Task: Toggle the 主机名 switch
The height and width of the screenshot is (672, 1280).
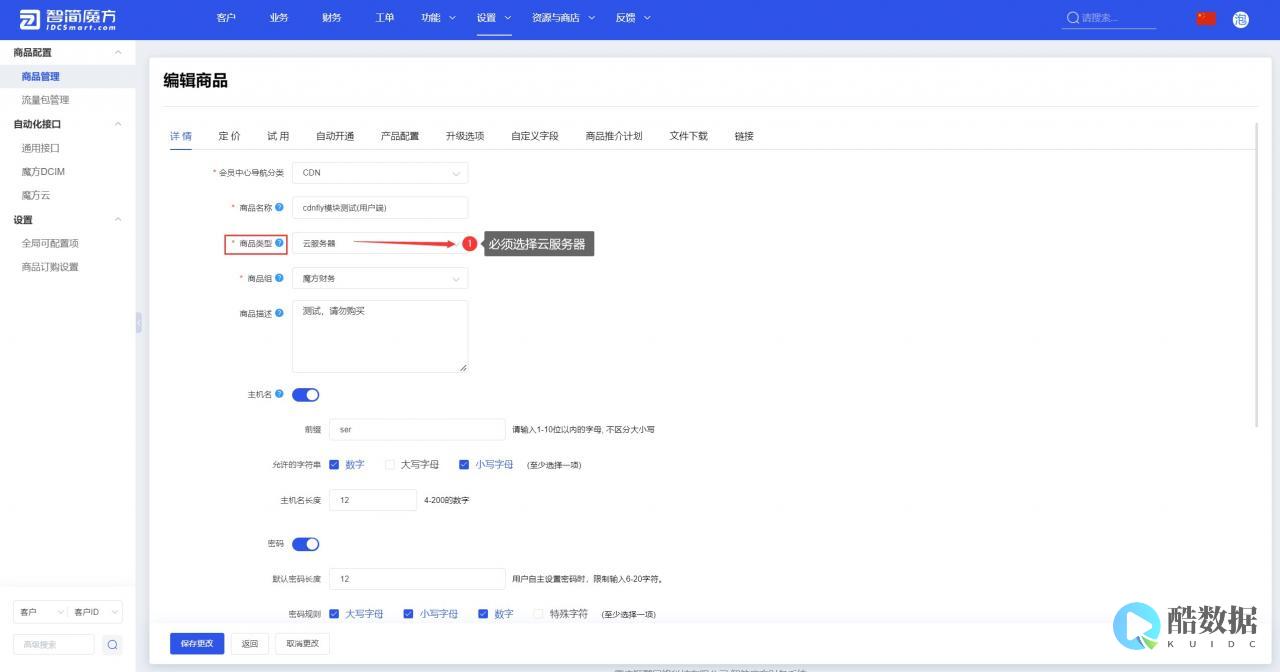Action: pyautogui.click(x=305, y=395)
